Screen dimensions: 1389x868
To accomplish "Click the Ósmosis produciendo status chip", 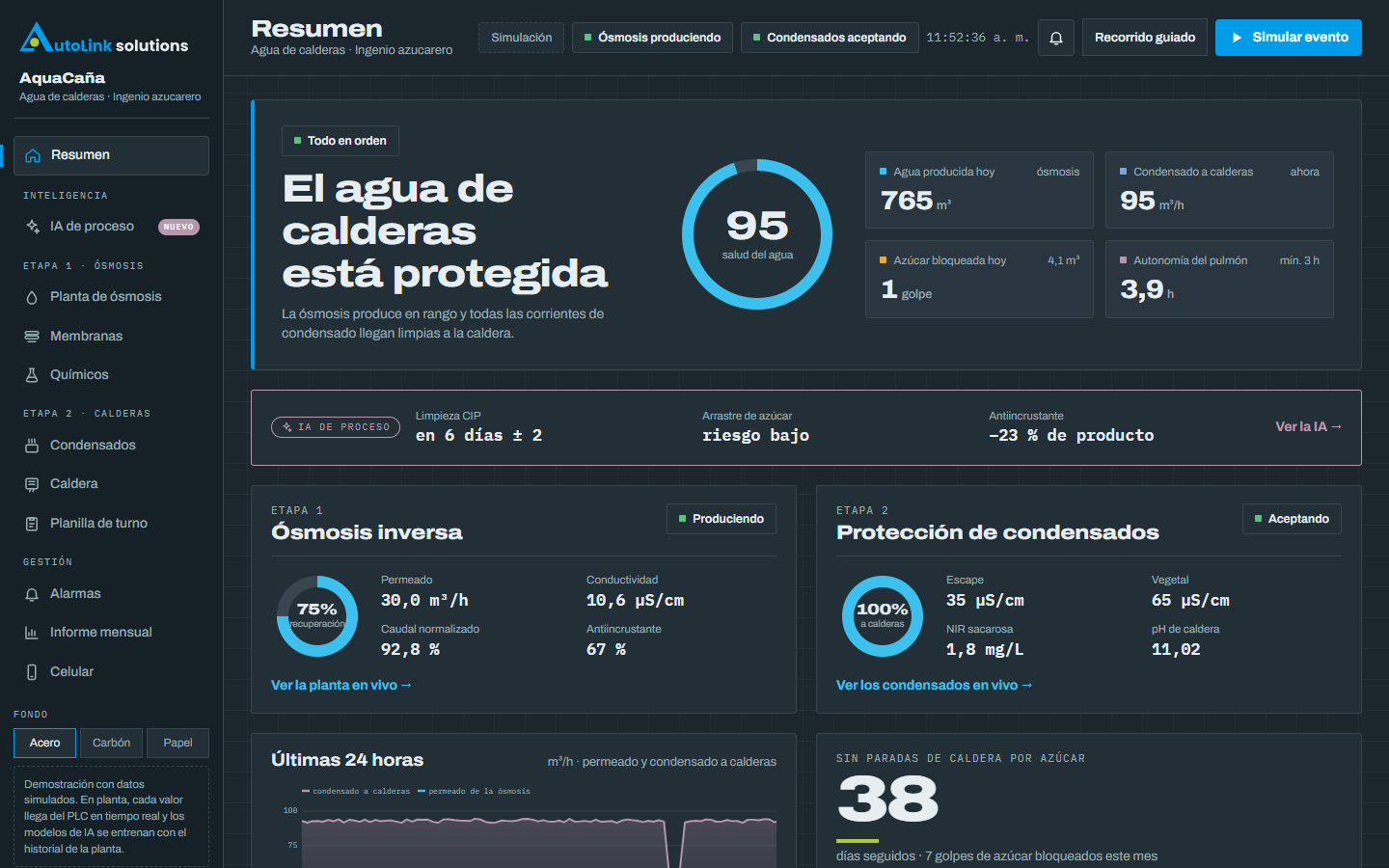I will point(652,38).
